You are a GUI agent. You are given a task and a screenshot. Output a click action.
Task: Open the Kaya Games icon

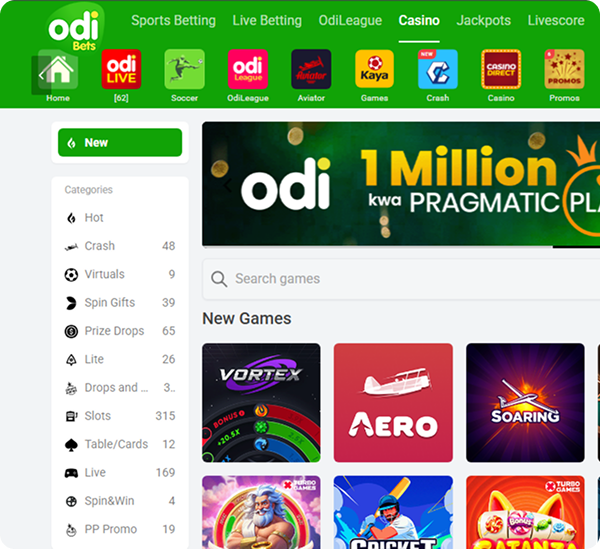[374, 69]
